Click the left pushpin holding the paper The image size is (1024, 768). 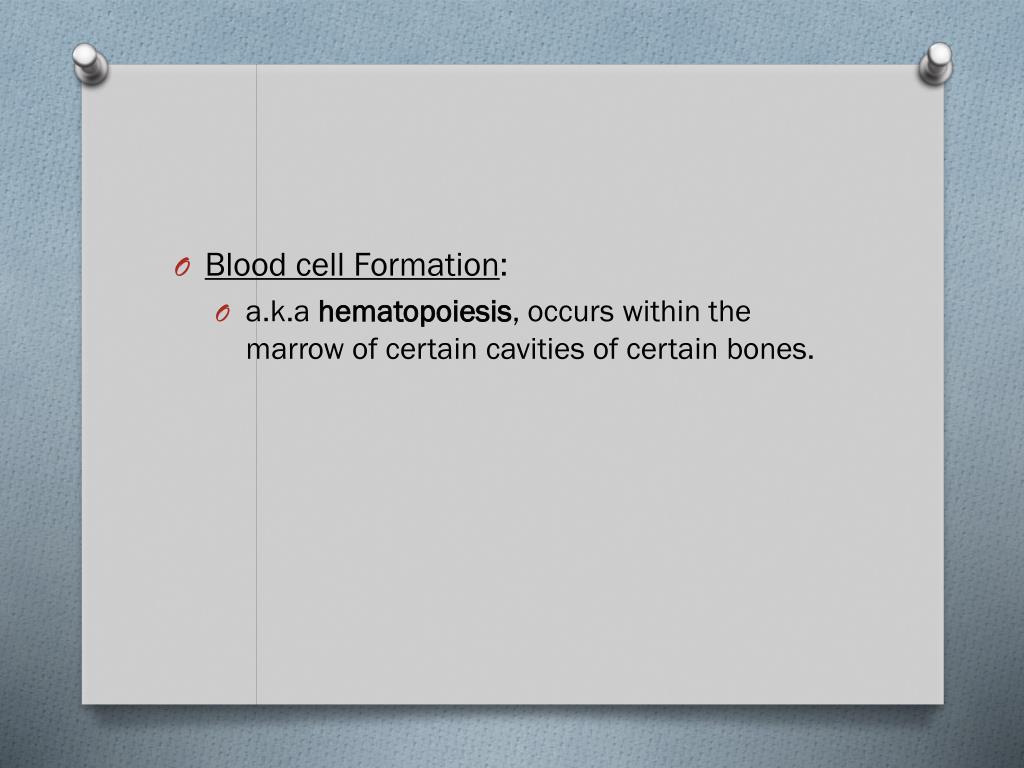coord(90,63)
